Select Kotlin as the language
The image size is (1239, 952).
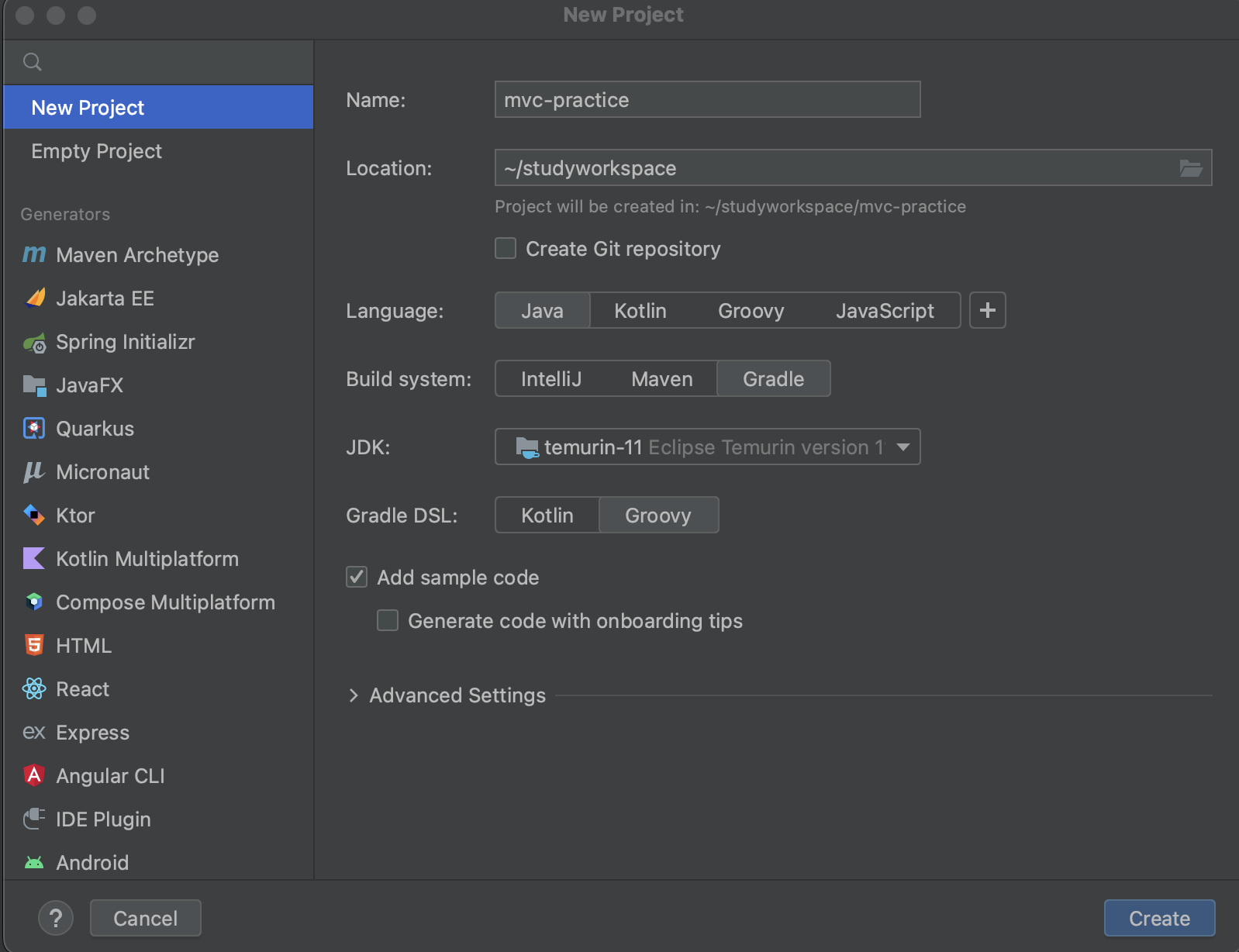click(640, 310)
